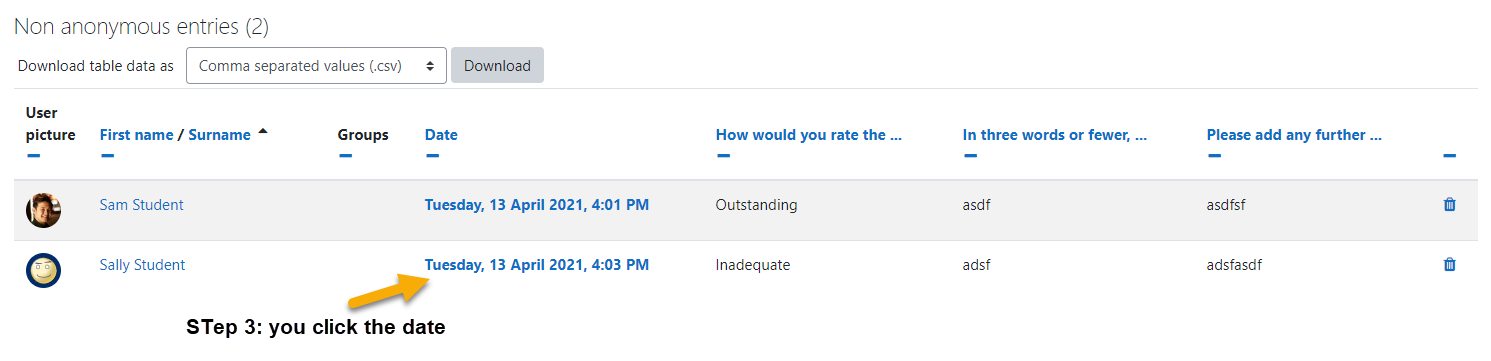Open Sam Student's response dated 4:01 PM

[x=537, y=205]
